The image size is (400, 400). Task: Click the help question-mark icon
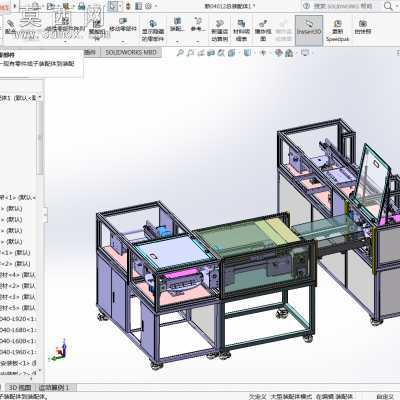pyautogui.click(x=307, y=6)
